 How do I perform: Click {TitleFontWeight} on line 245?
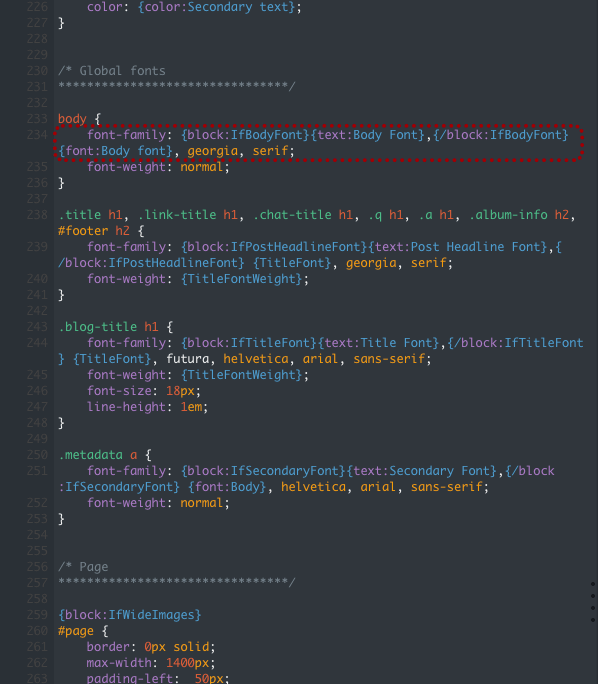click(241, 375)
